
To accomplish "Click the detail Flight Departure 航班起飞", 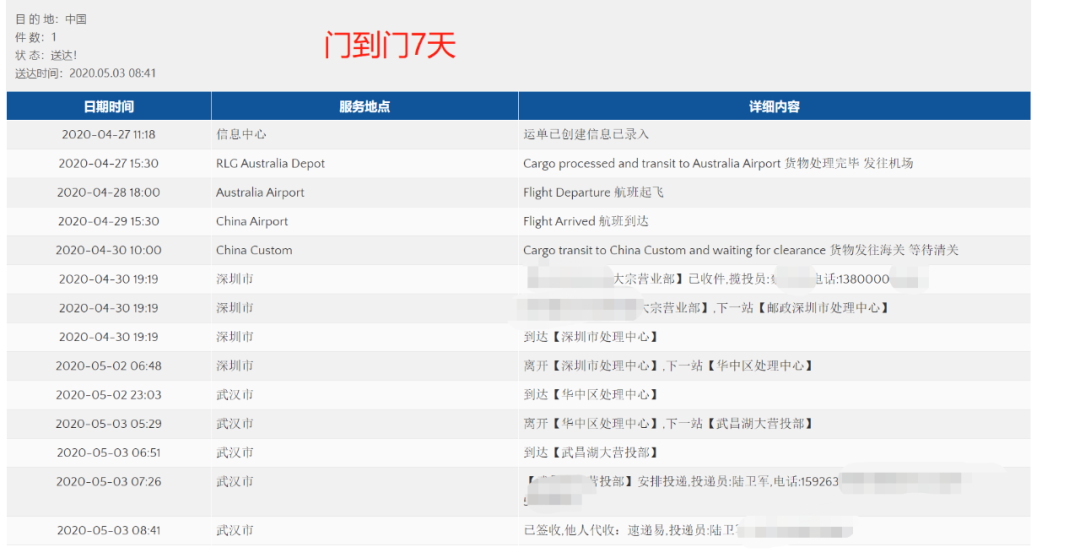I will click(593, 192).
